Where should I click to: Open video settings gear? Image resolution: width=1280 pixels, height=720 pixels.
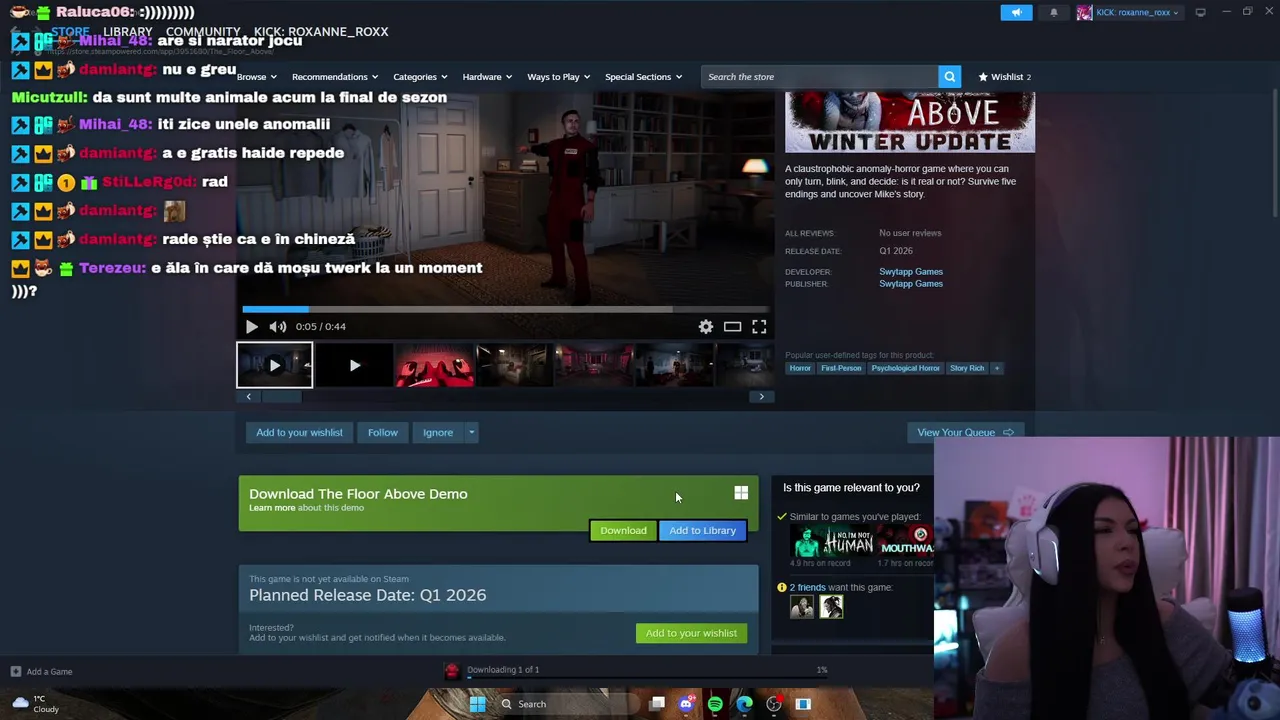(x=706, y=326)
